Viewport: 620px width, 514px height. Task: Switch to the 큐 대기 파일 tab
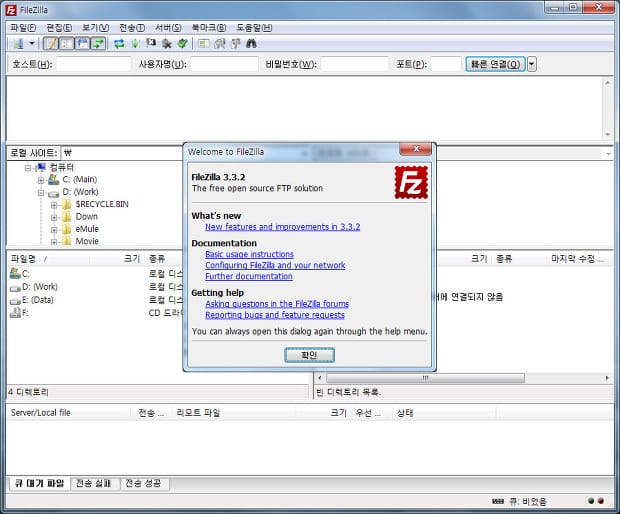(x=39, y=483)
